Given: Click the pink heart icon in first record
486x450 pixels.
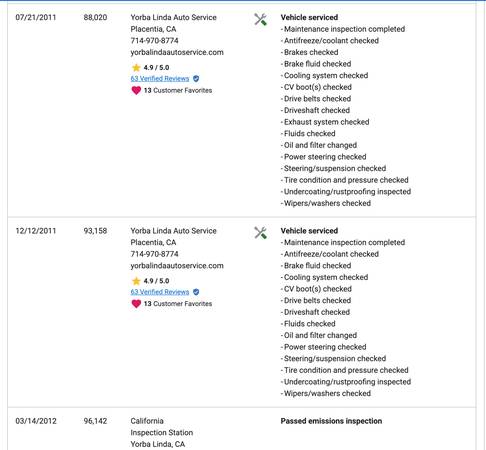Looking at the screenshot, I should (136, 90).
